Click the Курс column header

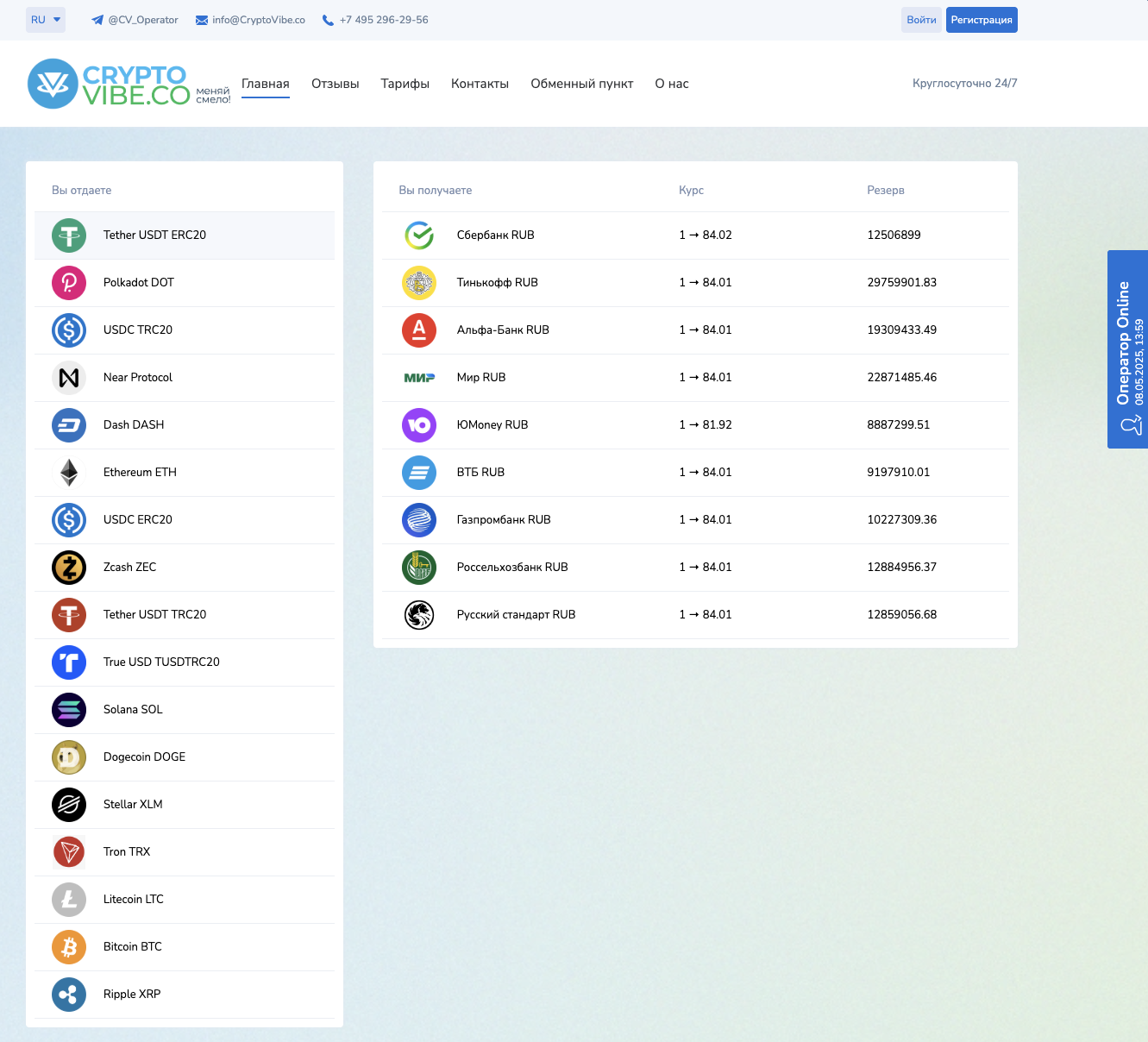(x=692, y=191)
